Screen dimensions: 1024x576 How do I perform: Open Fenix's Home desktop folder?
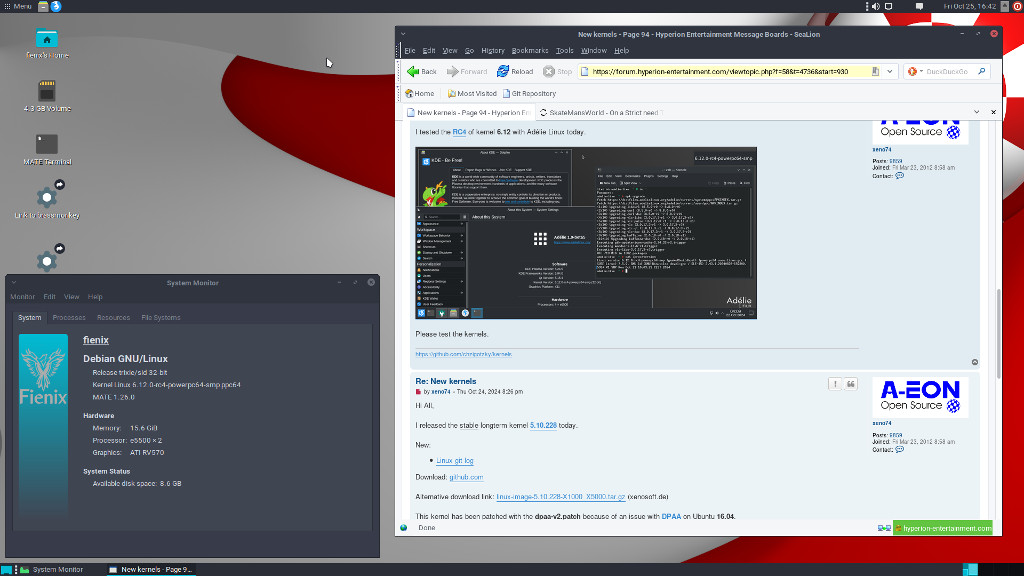pyautogui.click(x=47, y=44)
